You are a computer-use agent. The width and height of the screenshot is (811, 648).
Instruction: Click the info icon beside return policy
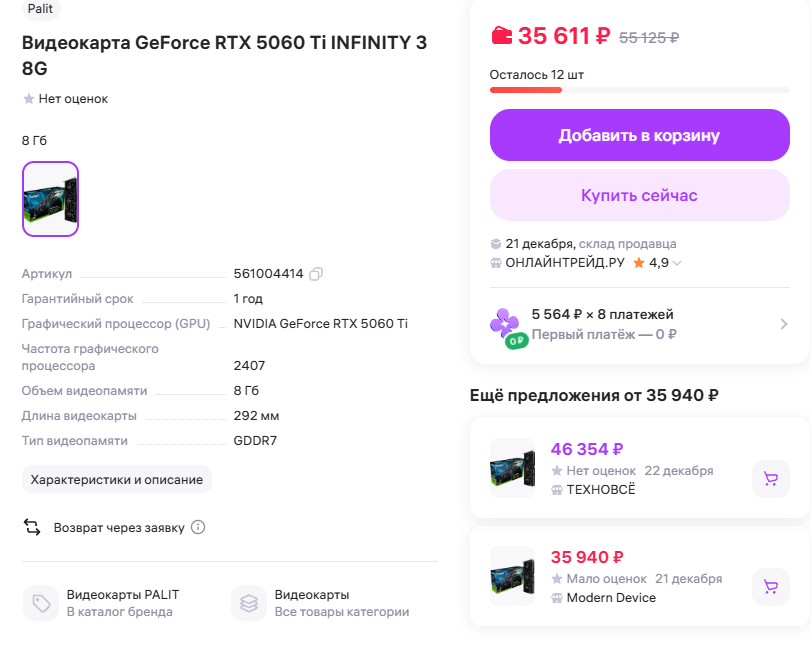[198, 527]
